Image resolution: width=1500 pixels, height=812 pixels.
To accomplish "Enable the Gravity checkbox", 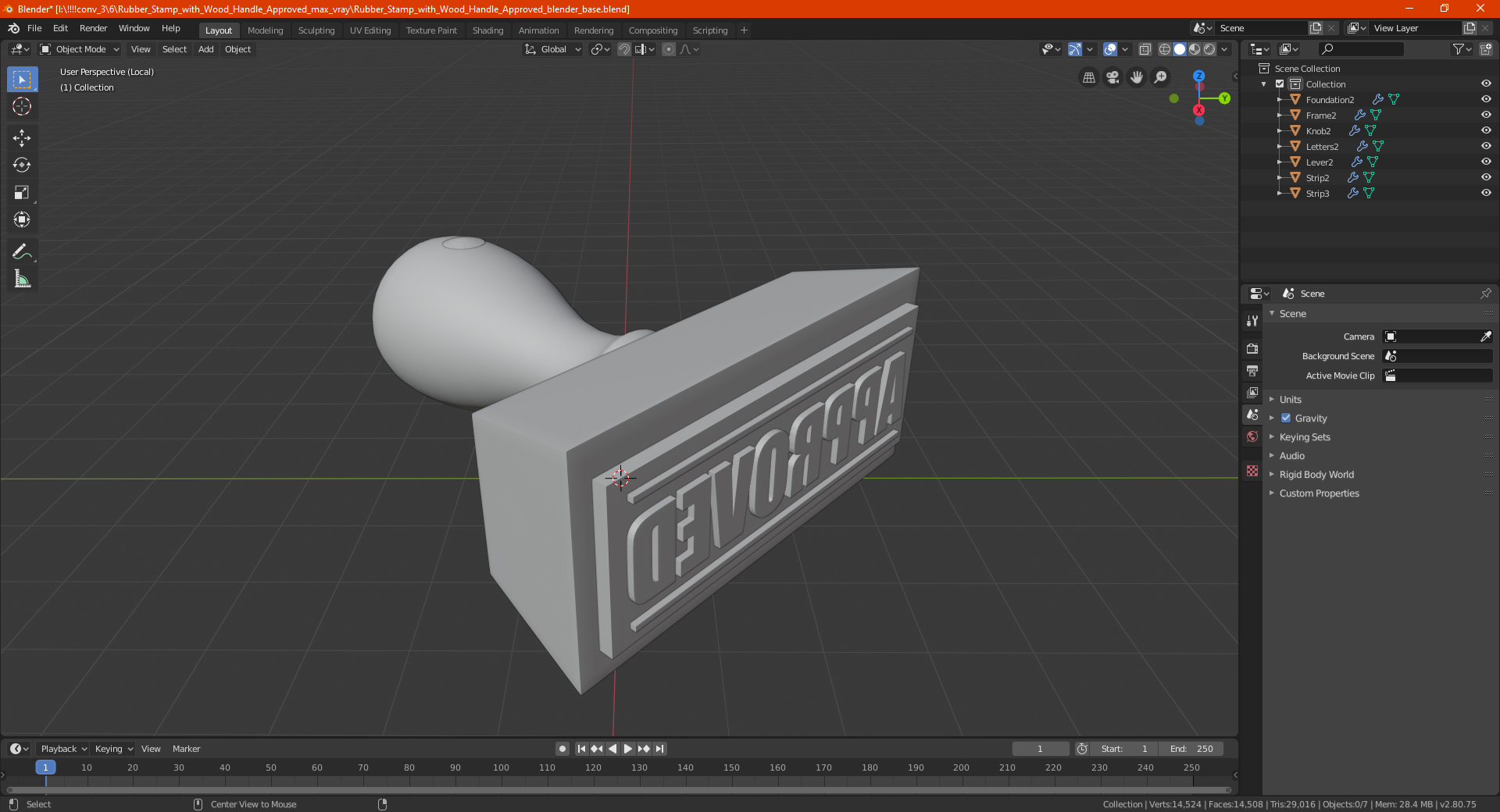I will point(1286,418).
